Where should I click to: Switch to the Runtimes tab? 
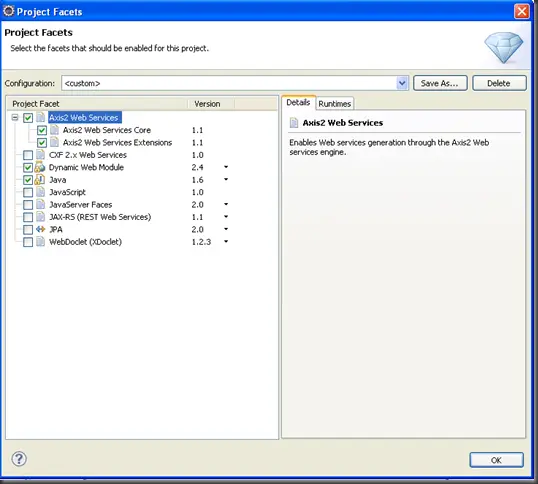[335, 104]
